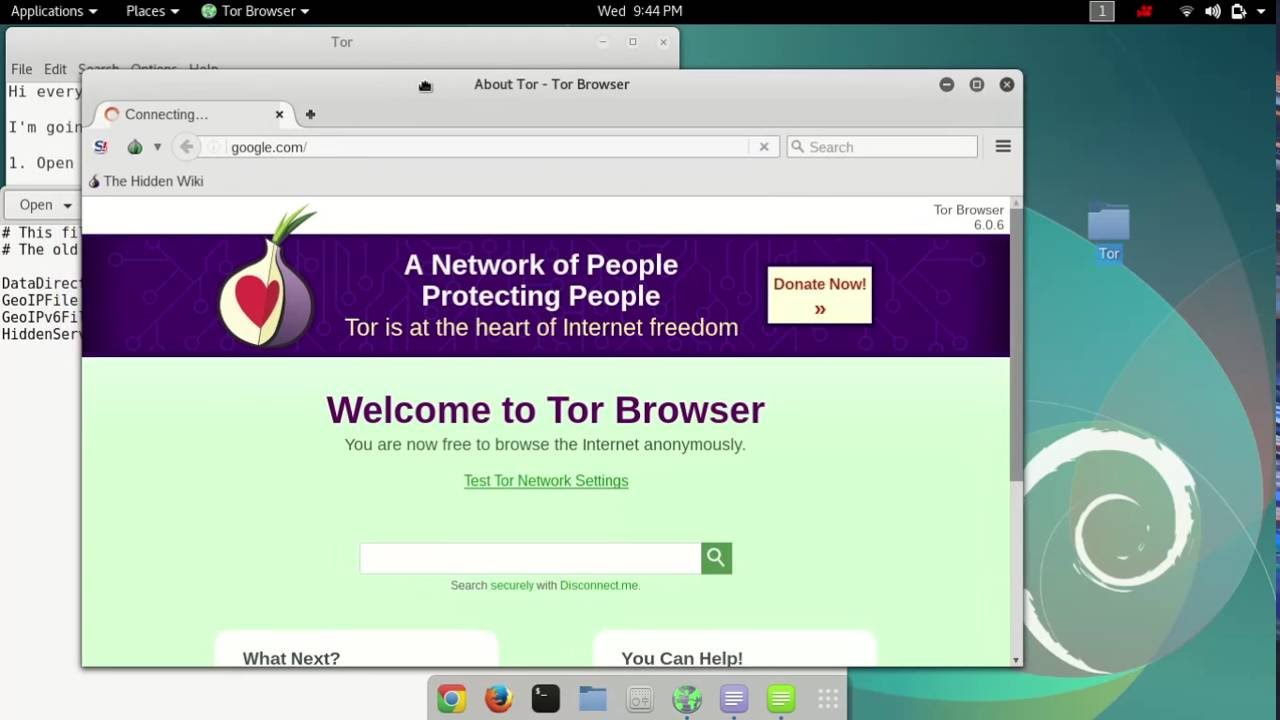Click the Donate Now! button

pos(820,295)
